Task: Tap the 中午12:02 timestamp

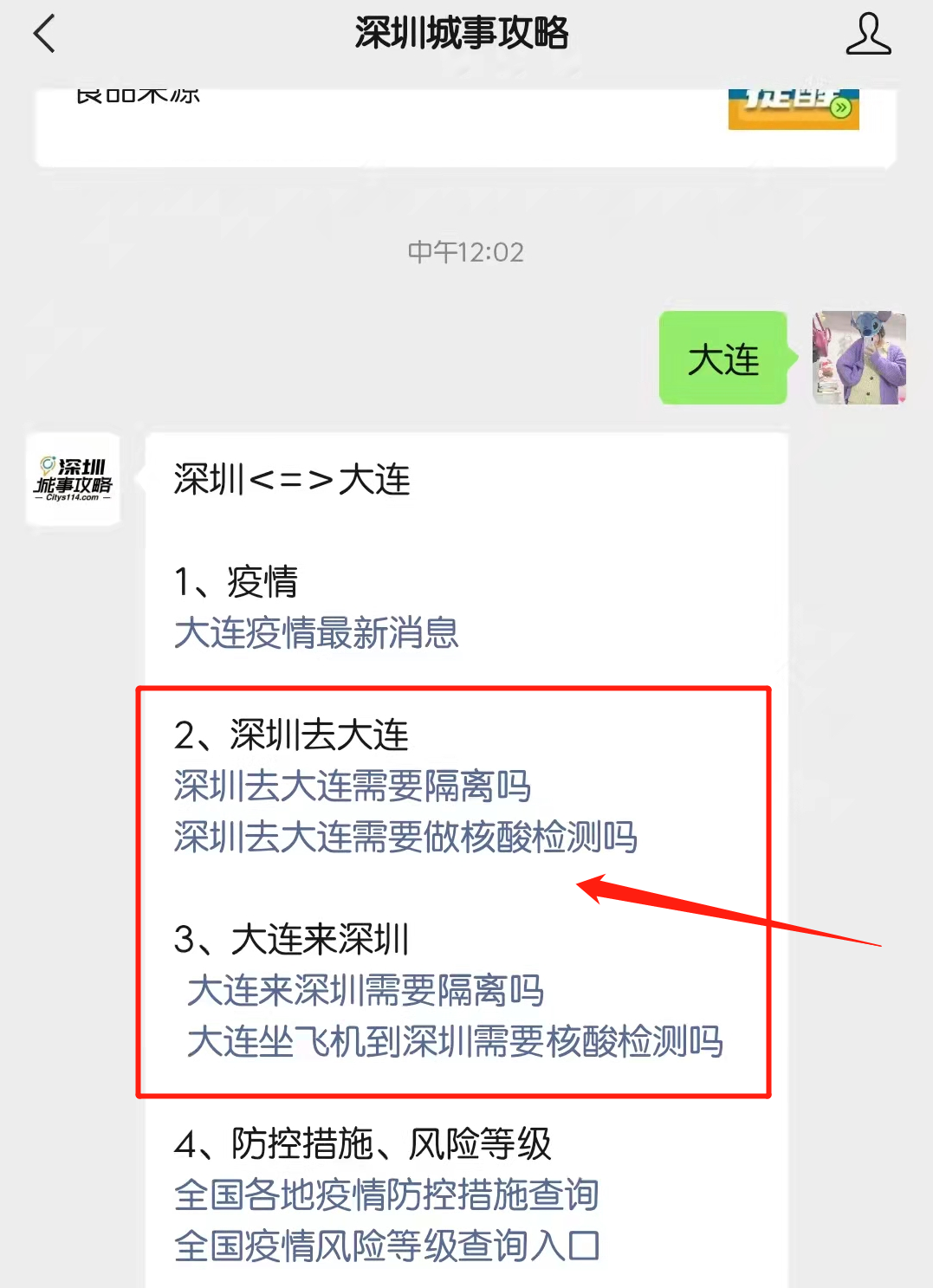Action: click(466, 252)
